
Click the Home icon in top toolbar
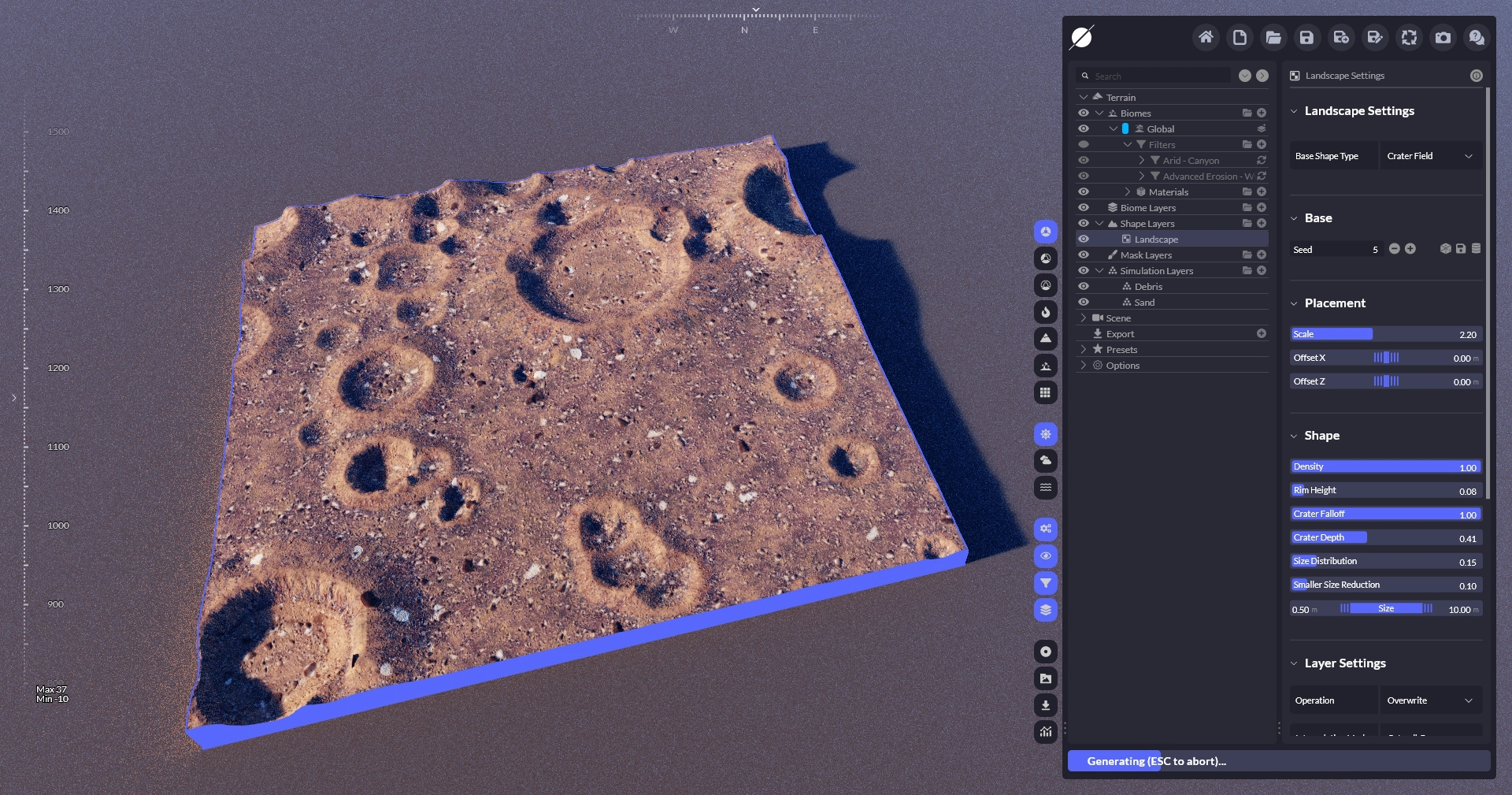click(x=1205, y=37)
